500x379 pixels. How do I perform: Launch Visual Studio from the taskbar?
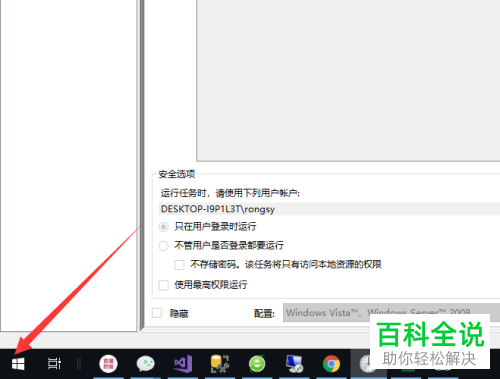183,363
